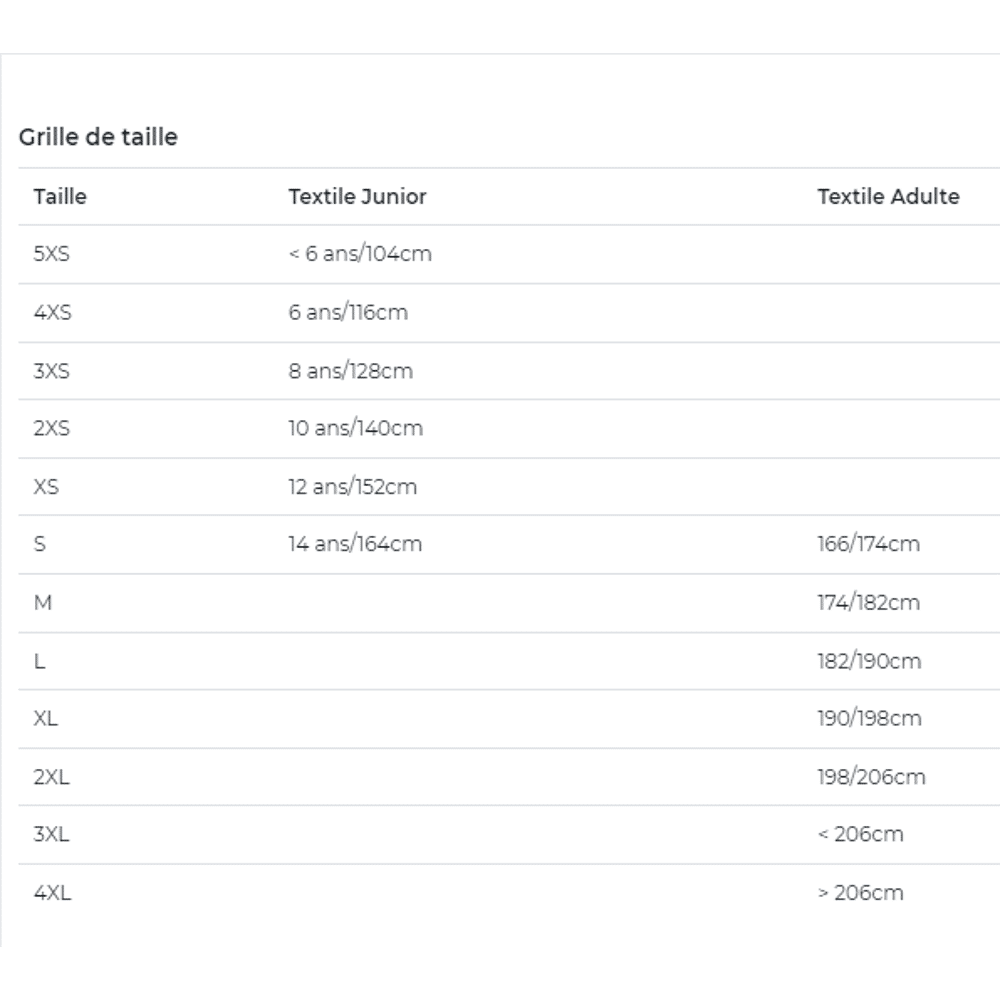Select the Textile Junior column header

(x=357, y=196)
